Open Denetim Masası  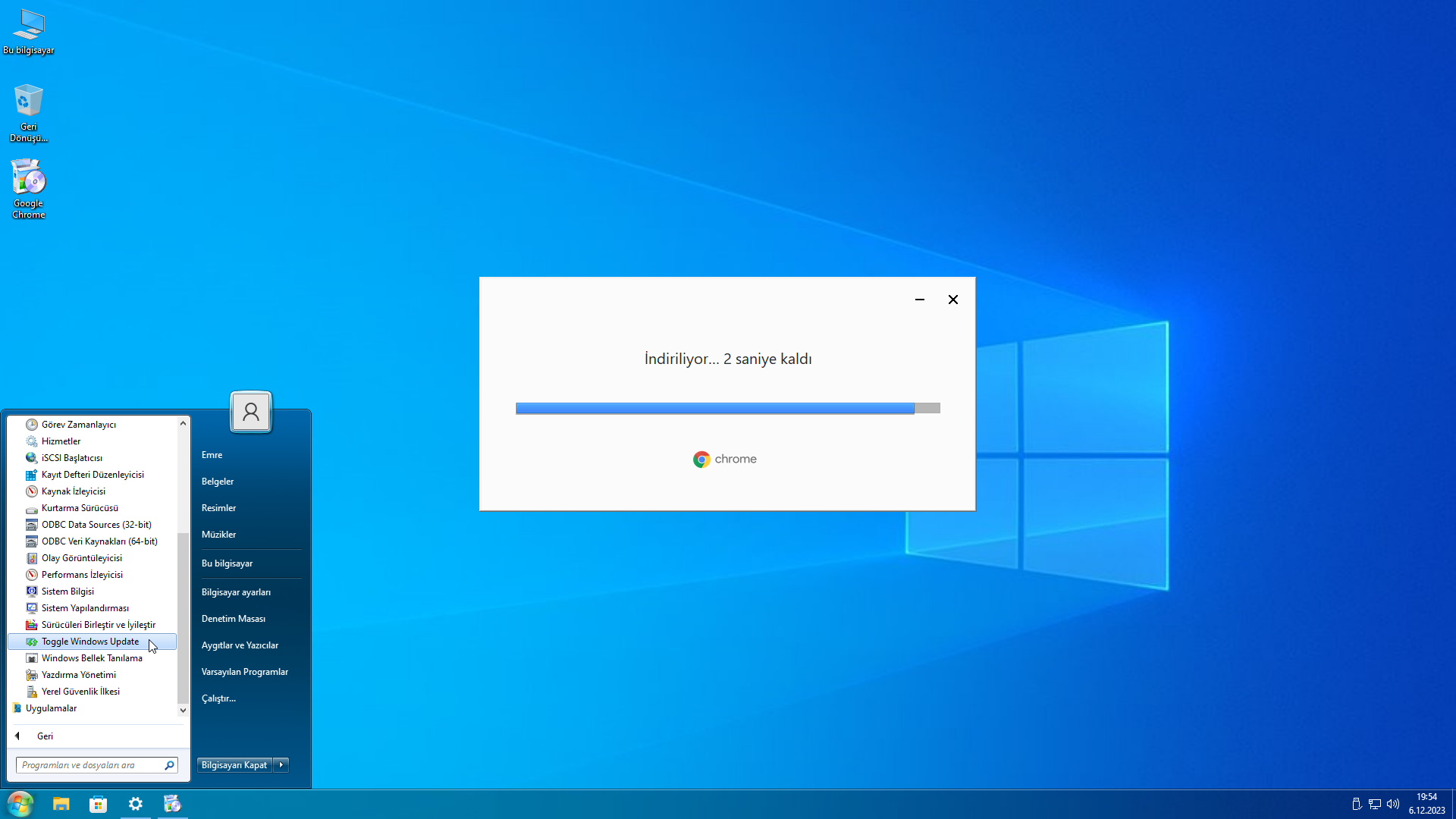[250, 619]
